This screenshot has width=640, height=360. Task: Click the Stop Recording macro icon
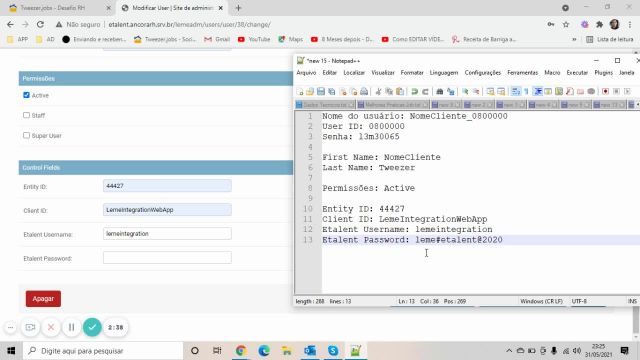point(616,91)
